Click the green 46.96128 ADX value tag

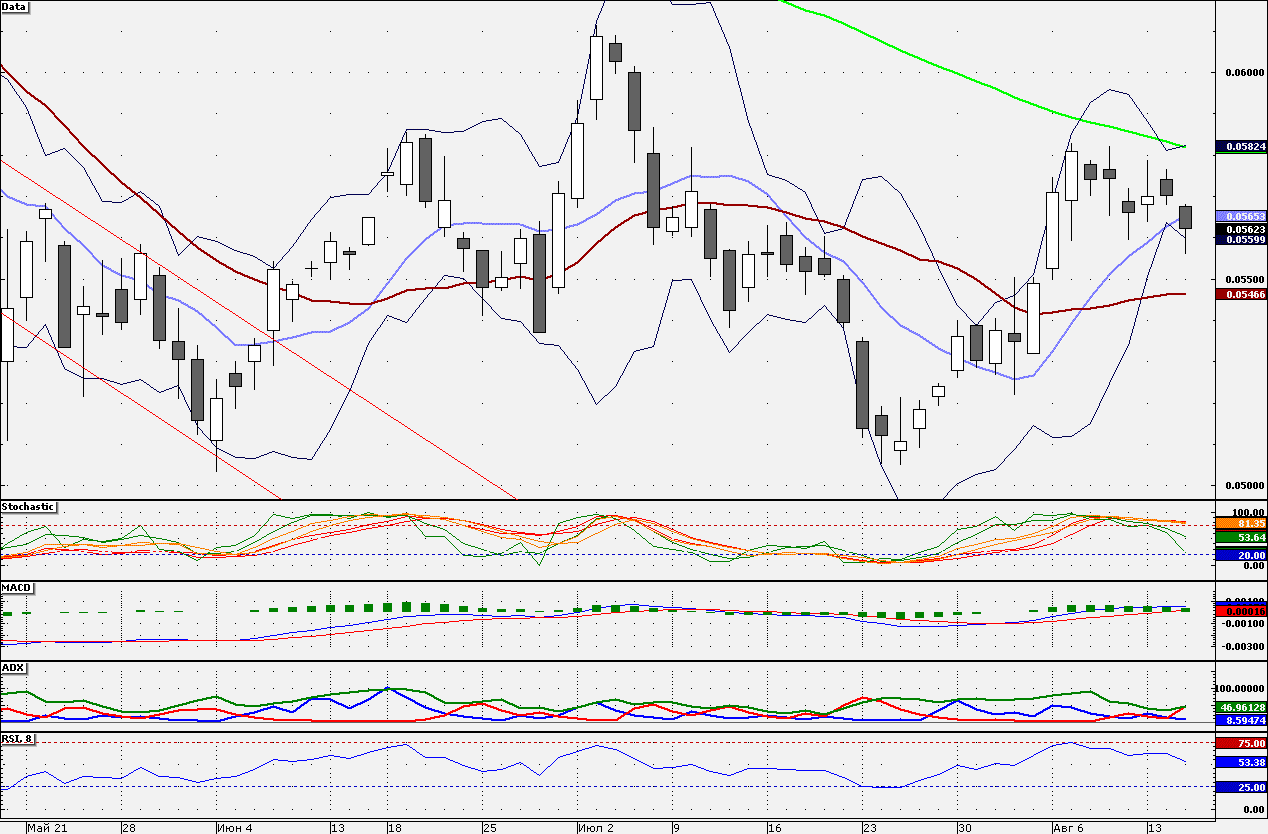[x=1241, y=707]
